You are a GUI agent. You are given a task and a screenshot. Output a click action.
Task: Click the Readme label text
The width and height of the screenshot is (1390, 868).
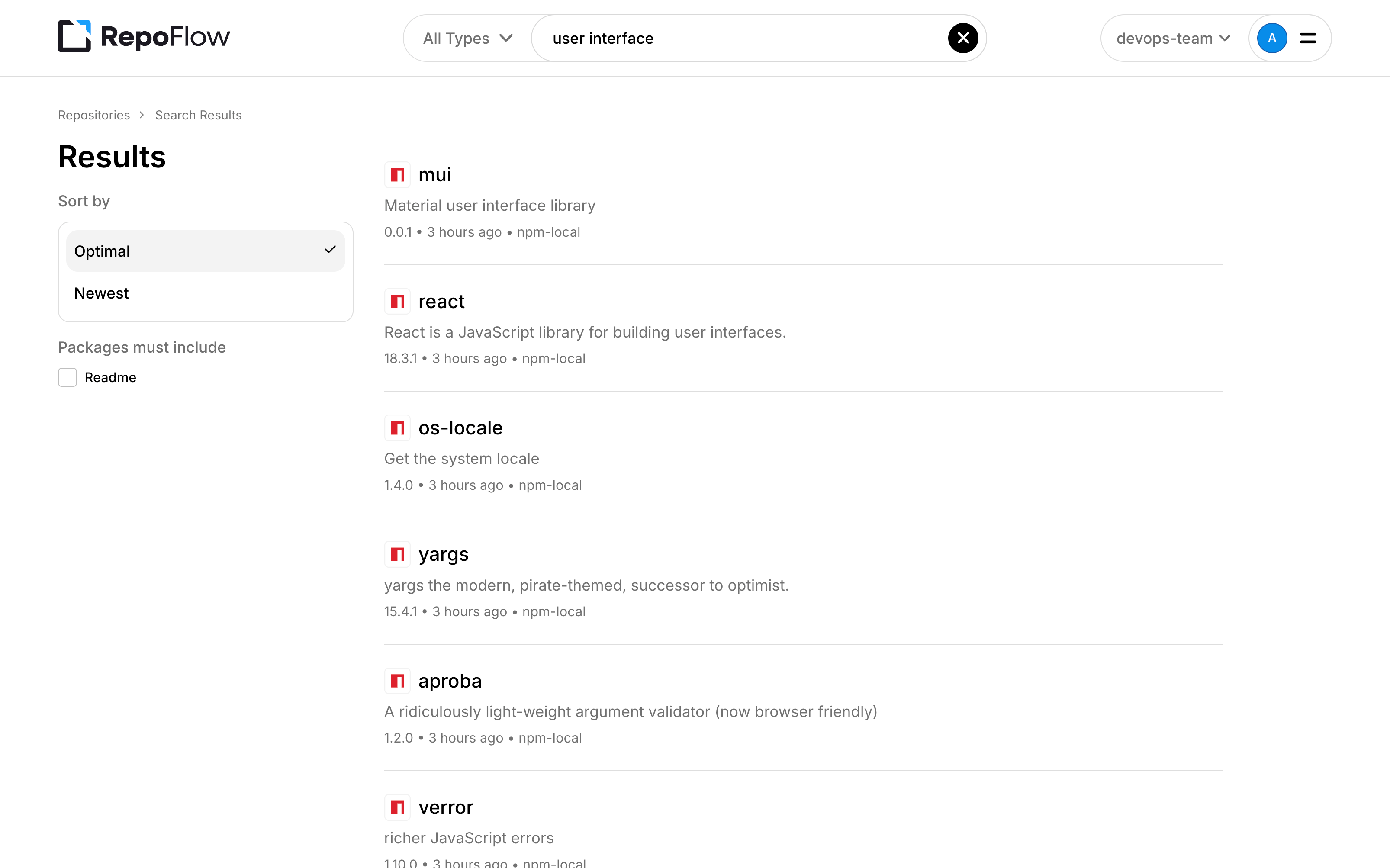[110, 377]
